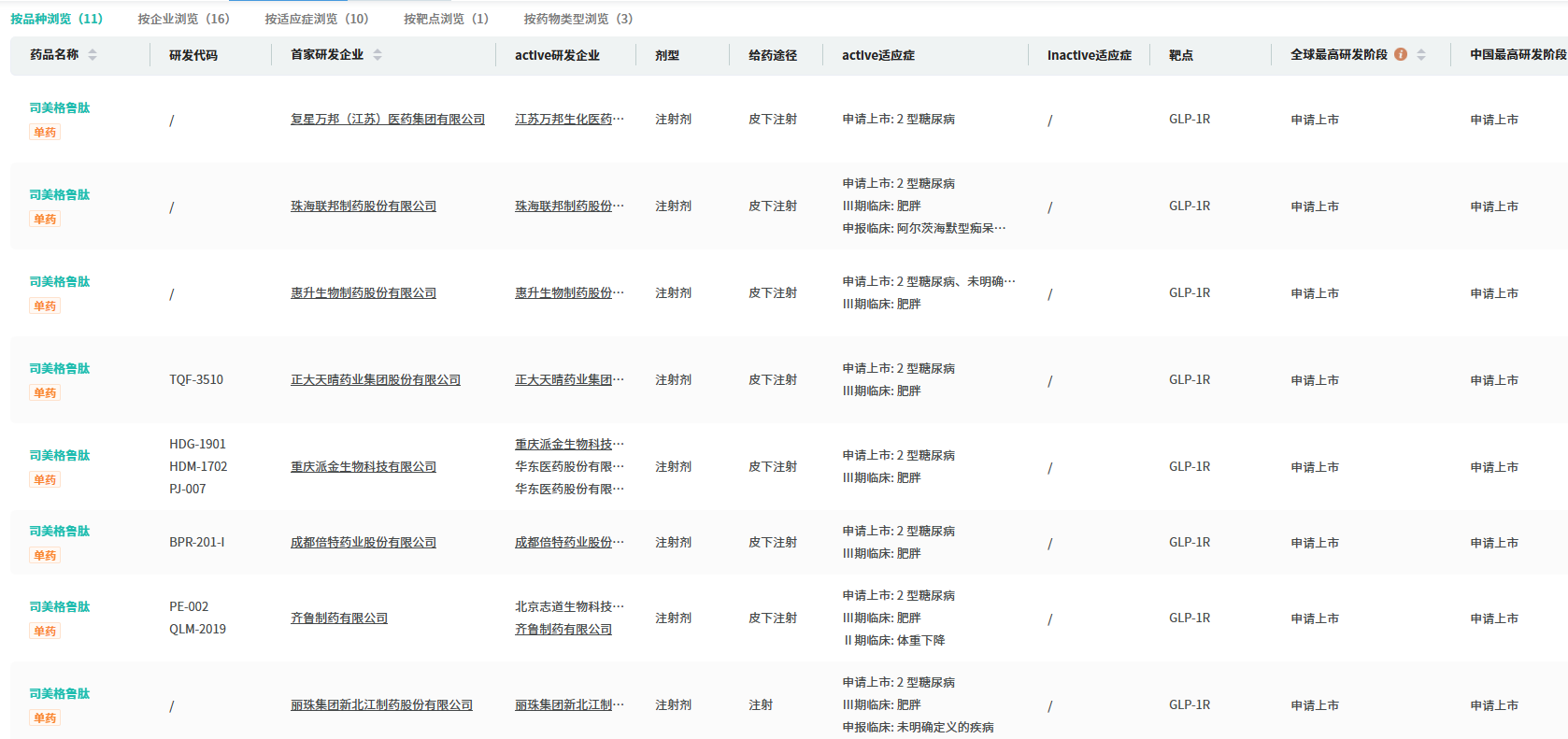This screenshot has height=739, width=1568.
Task: Click the active研发企业 column header
Action: click(x=557, y=55)
